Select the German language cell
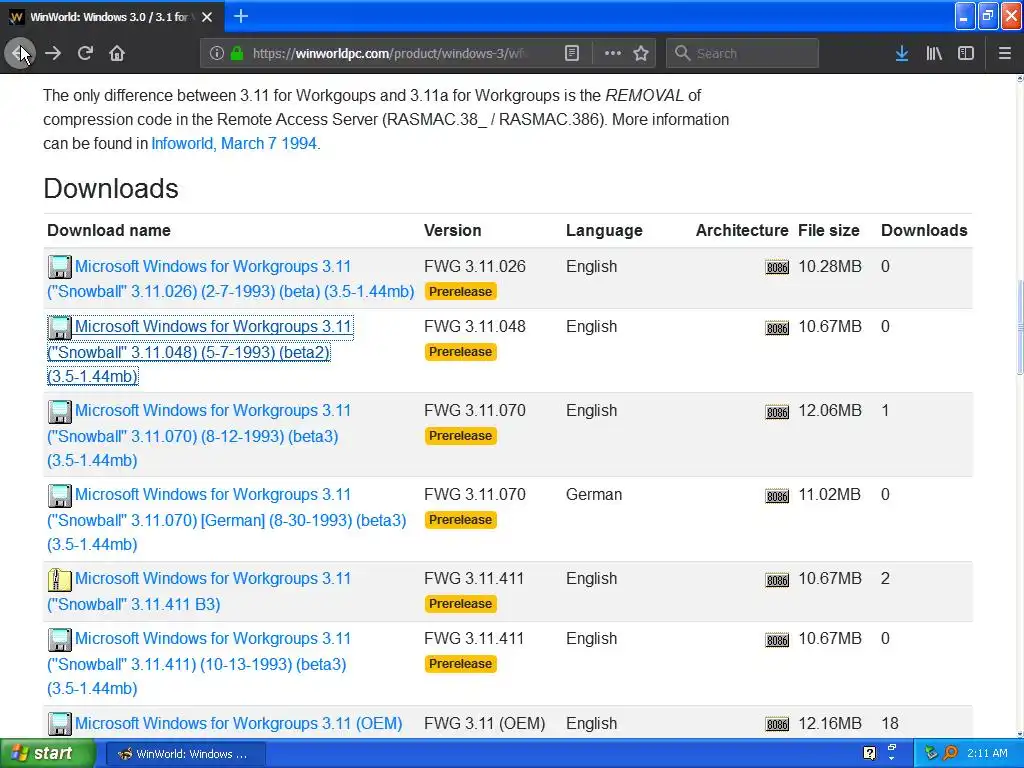 click(x=594, y=494)
